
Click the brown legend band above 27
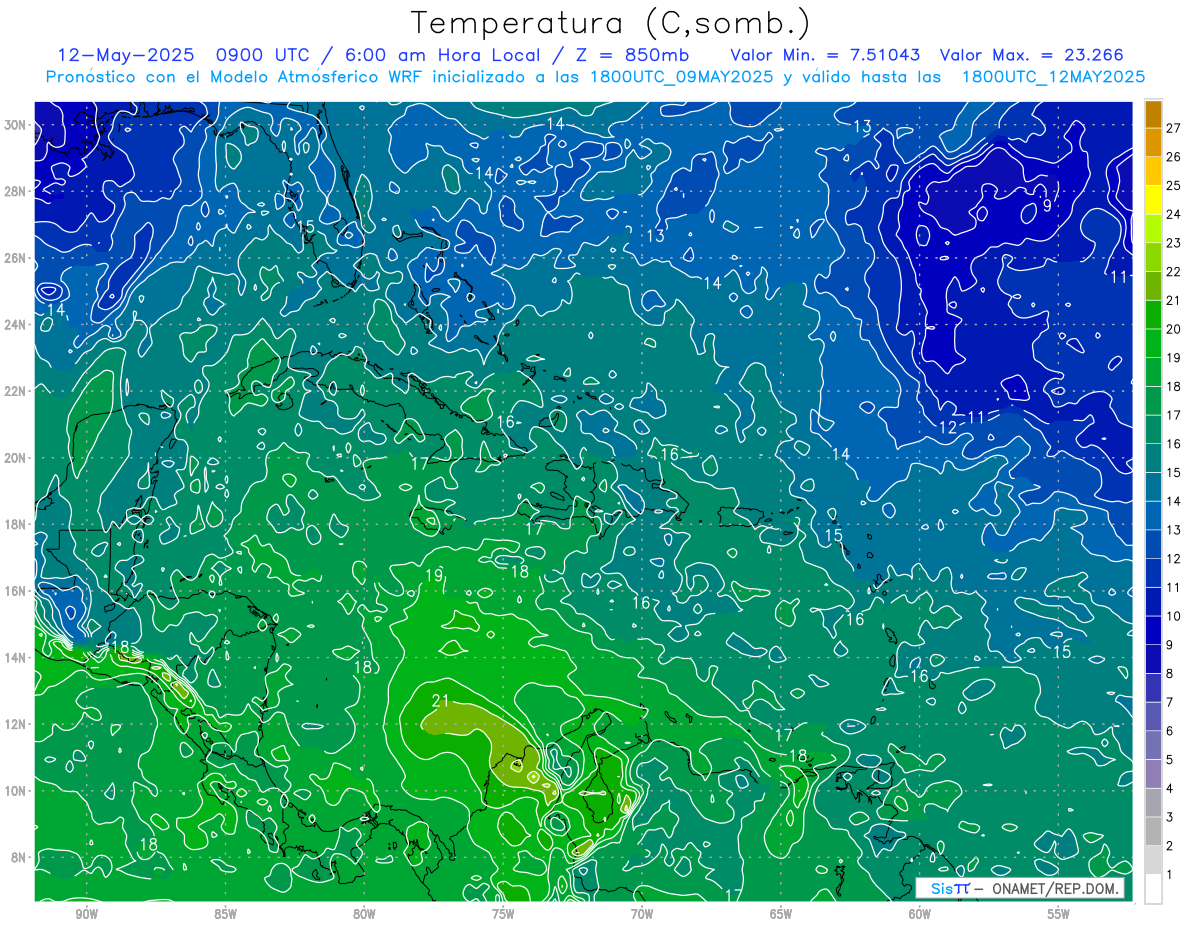click(x=1153, y=113)
